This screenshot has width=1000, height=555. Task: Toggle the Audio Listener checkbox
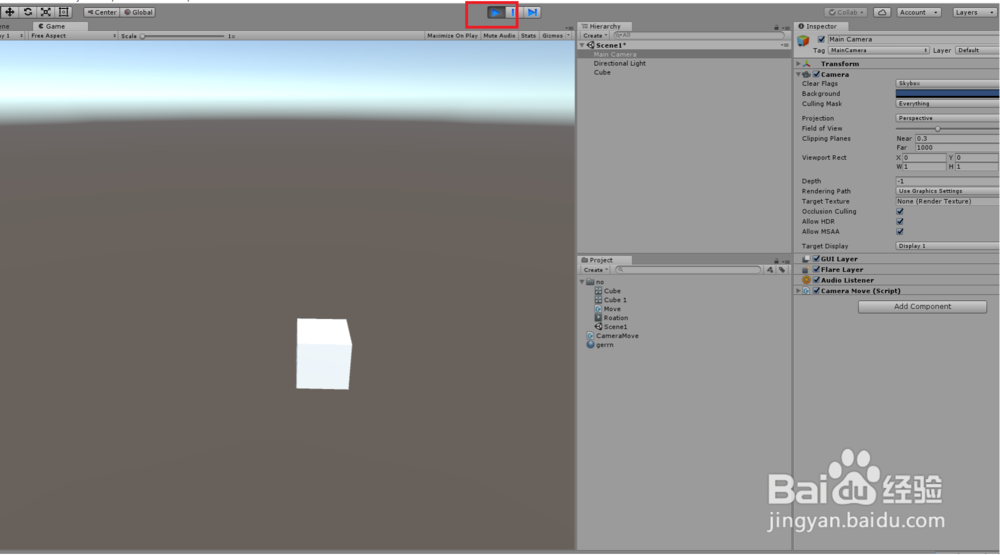point(816,280)
